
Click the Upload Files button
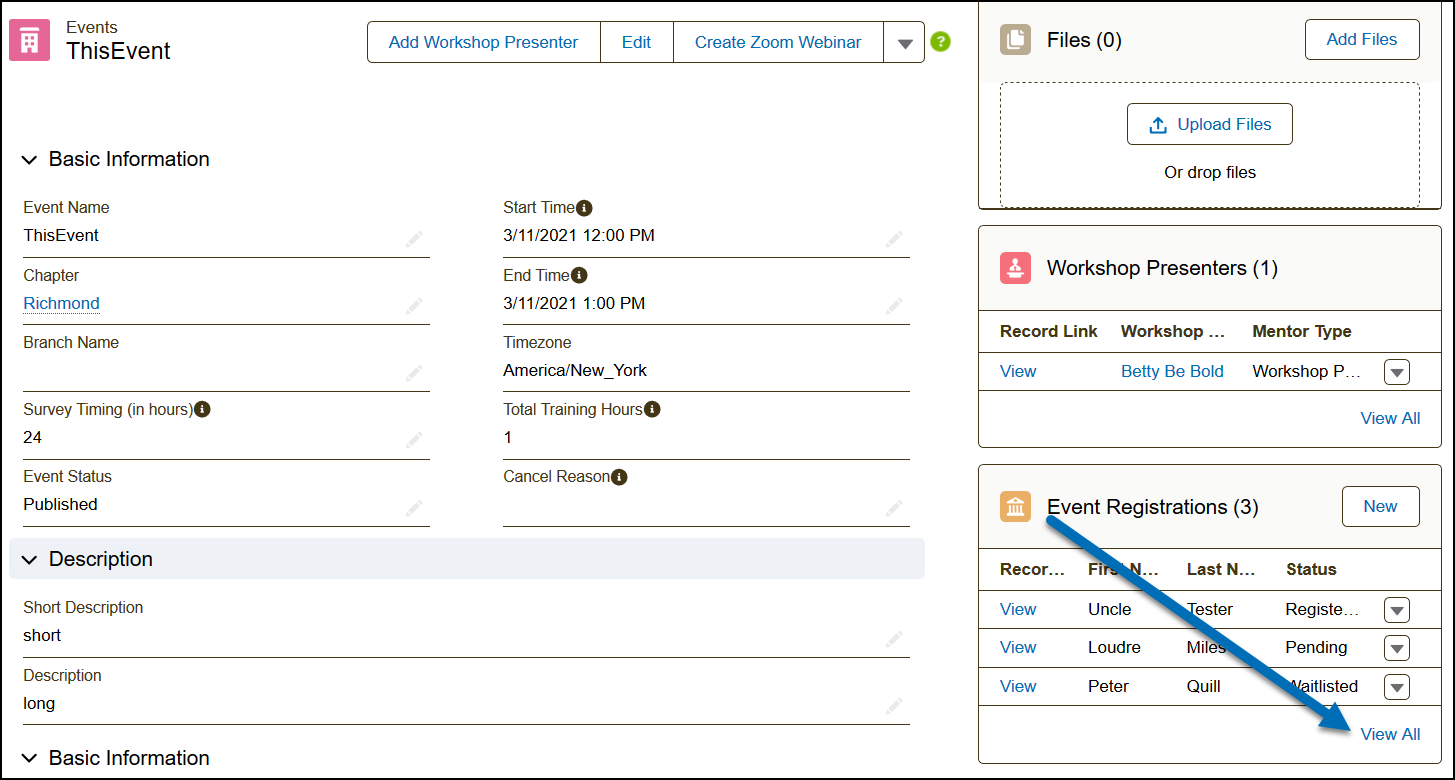[x=1209, y=124]
